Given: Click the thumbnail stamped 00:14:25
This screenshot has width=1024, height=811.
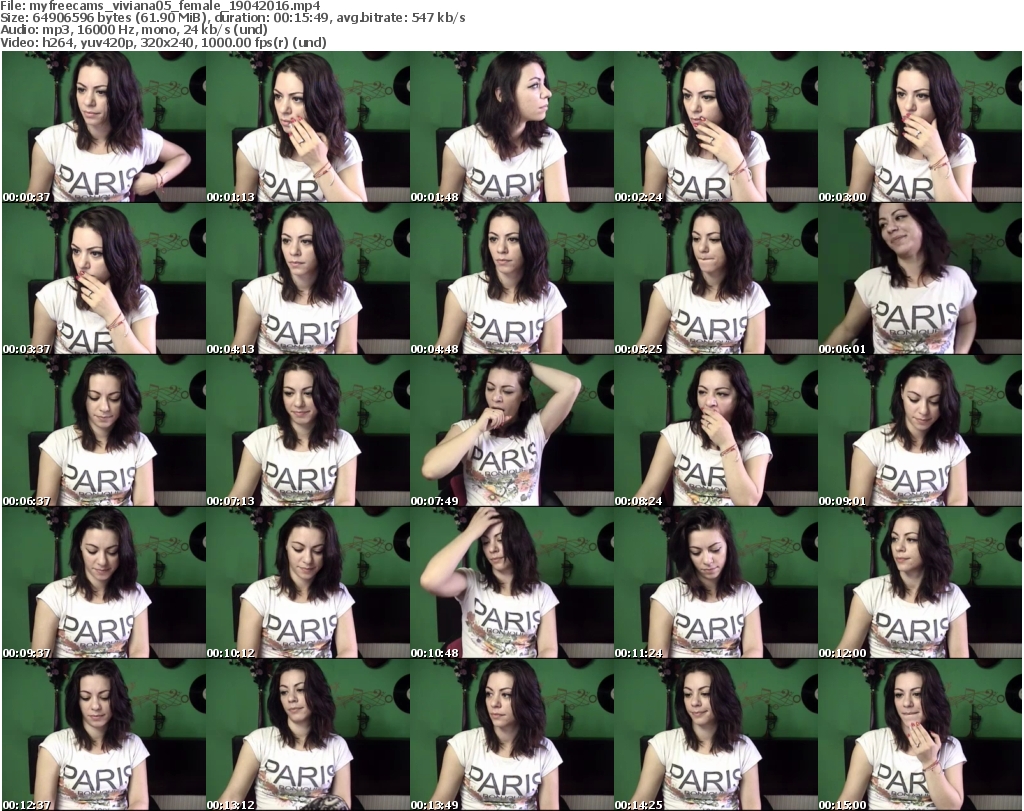Looking at the screenshot, I should coord(716,735).
